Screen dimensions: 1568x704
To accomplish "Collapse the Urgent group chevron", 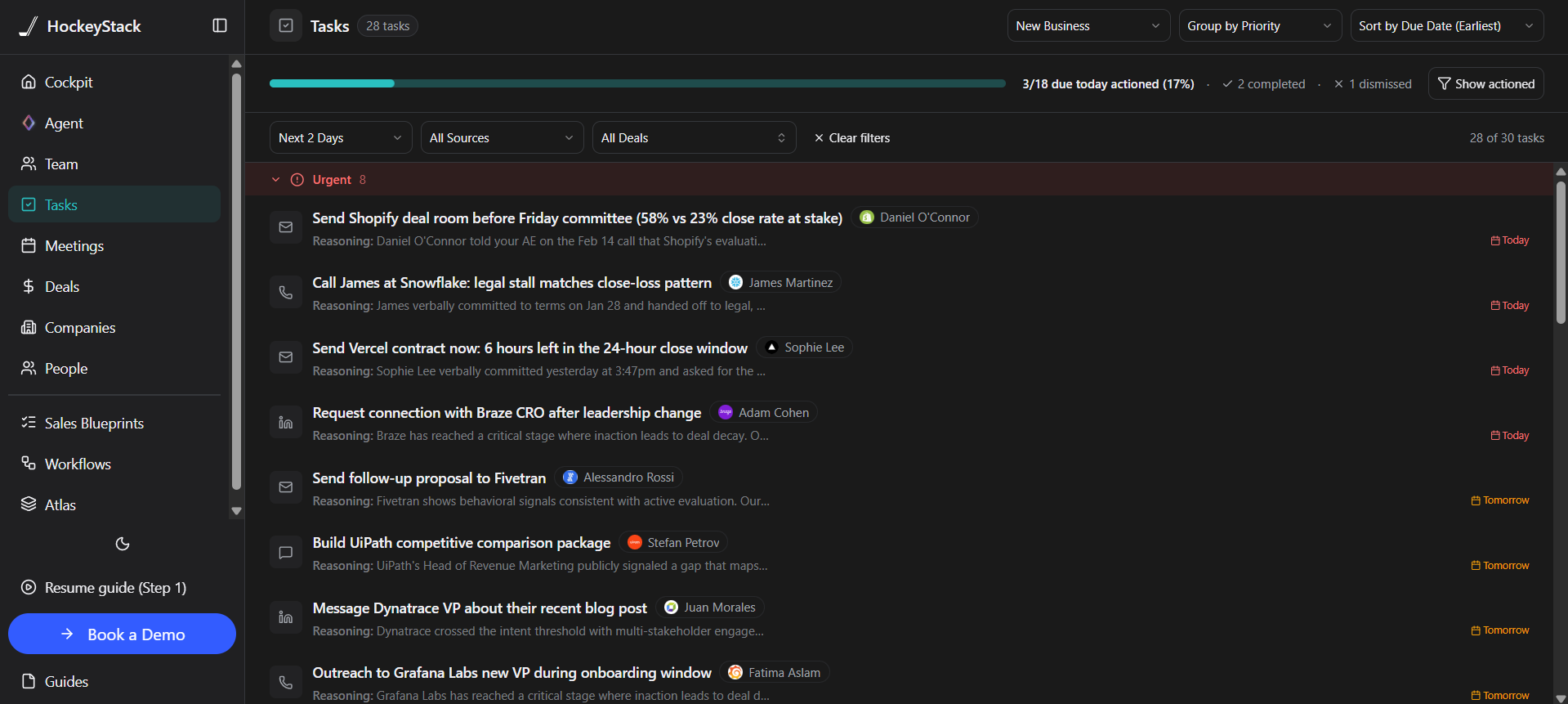I will [x=276, y=180].
